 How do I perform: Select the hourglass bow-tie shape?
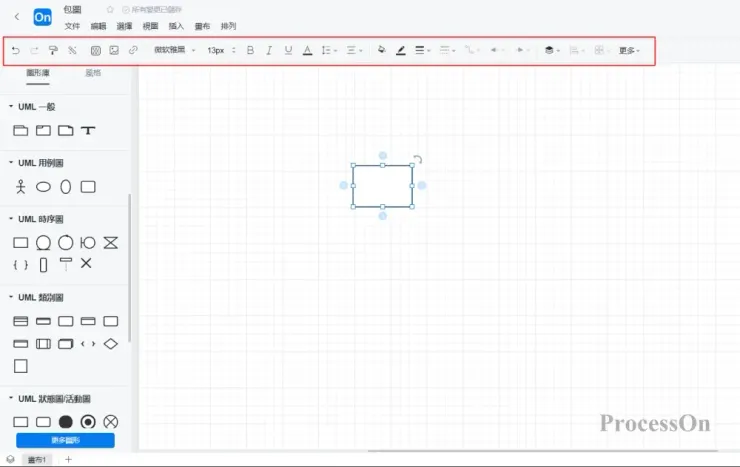[111, 243]
